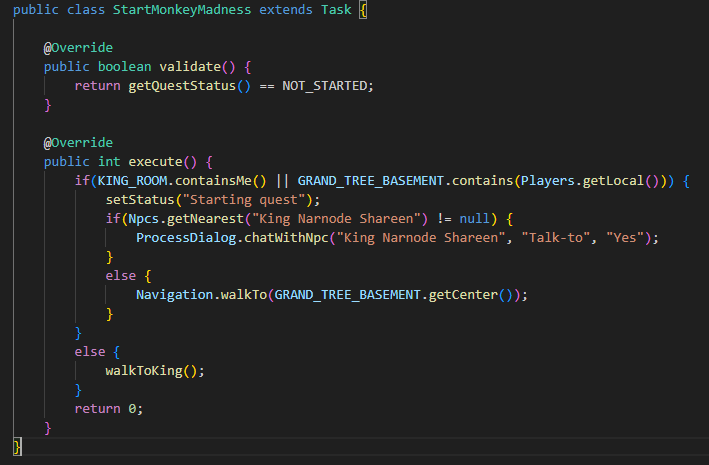Click the 'else' keyword before walkToKing
Viewport: 709px width, 465px height.
(x=90, y=352)
